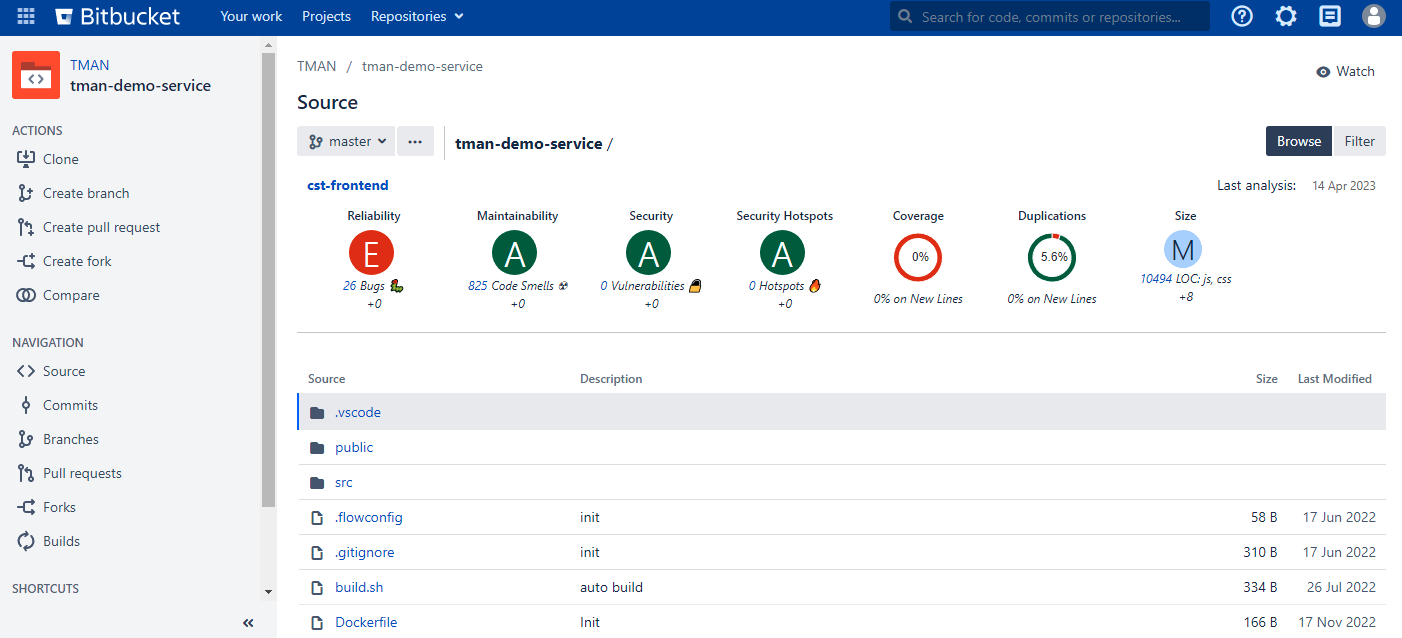The image size is (1402, 638).
Task: Open the .gitignore file link
Action: pyautogui.click(x=365, y=553)
